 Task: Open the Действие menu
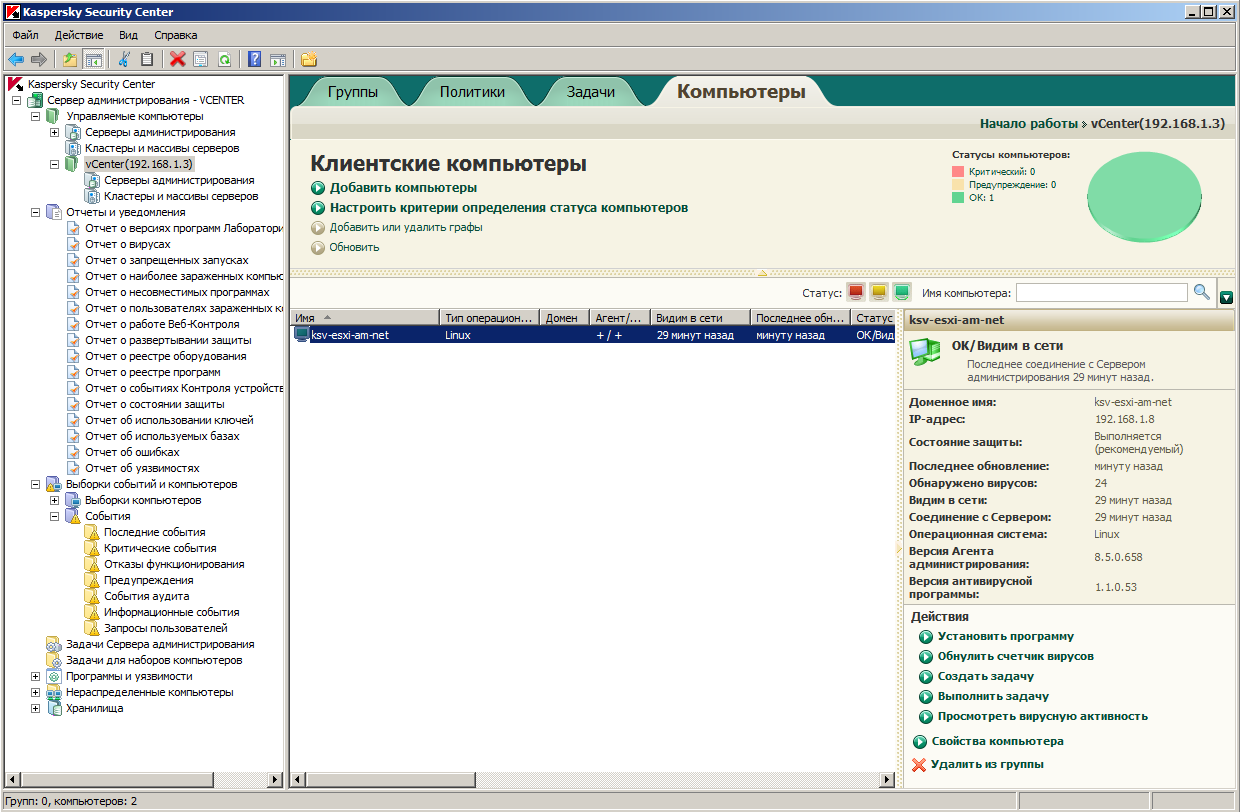click(79, 35)
